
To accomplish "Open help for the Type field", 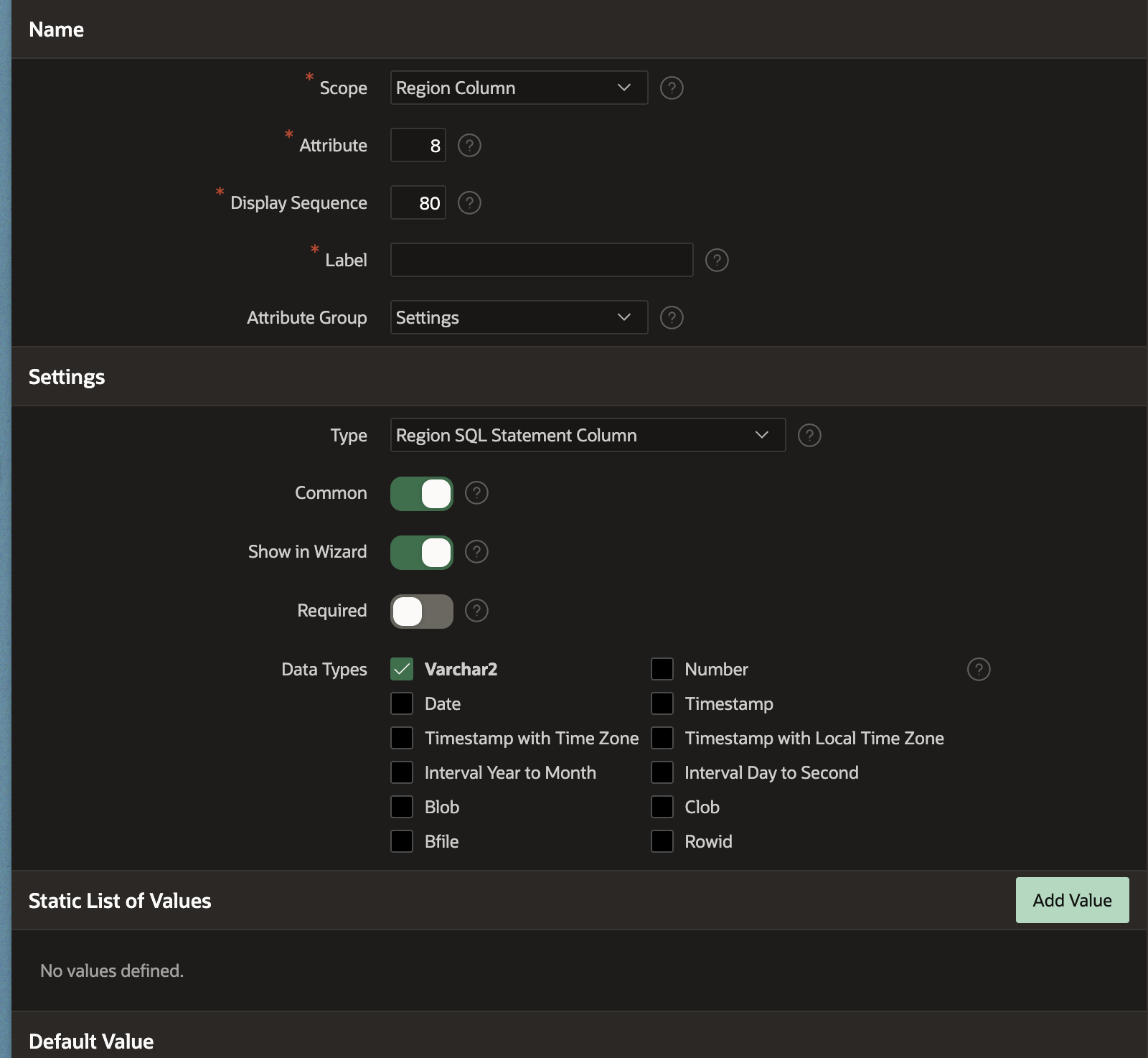I will point(809,435).
